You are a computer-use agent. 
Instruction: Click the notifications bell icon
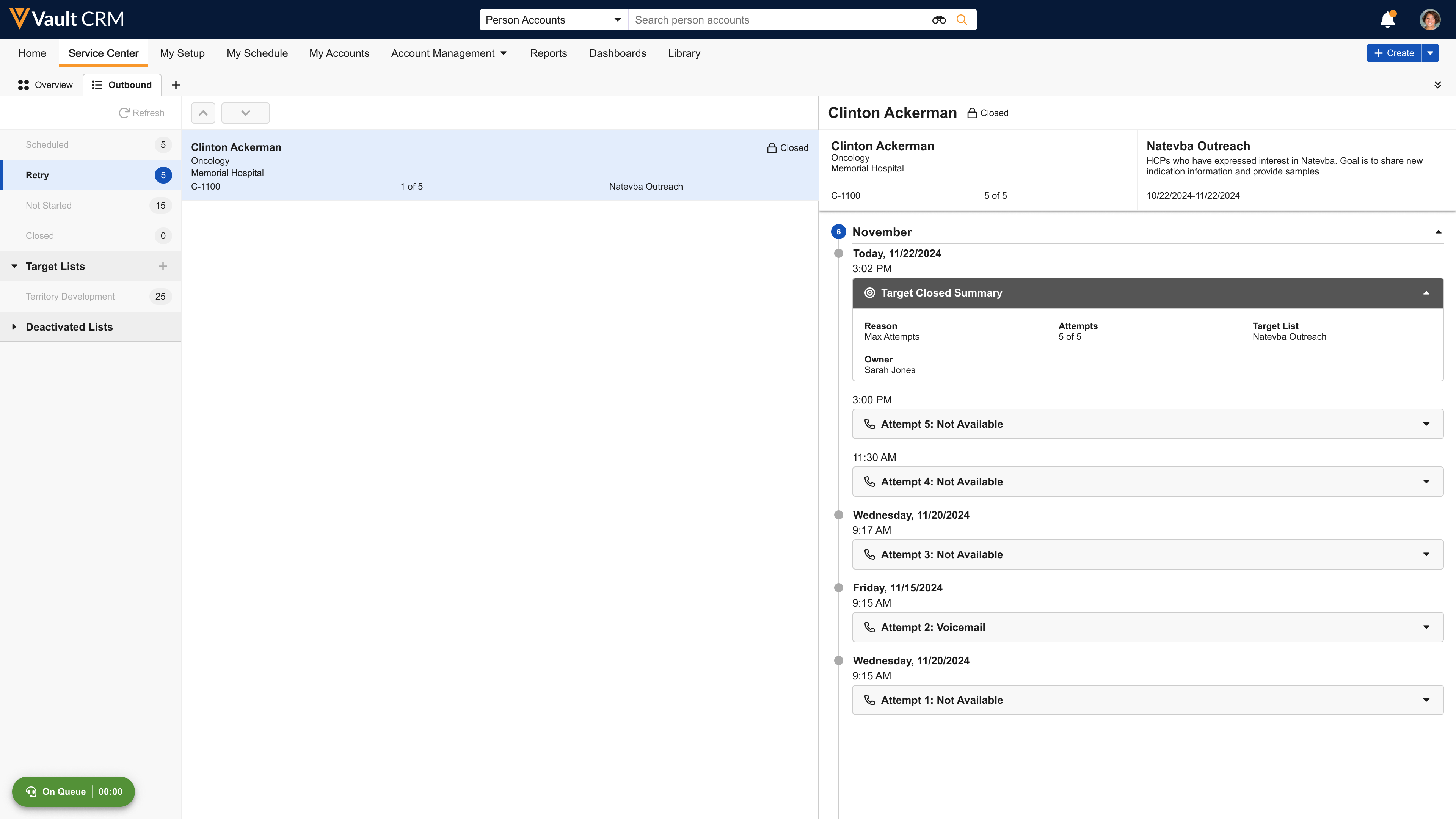(1387, 20)
